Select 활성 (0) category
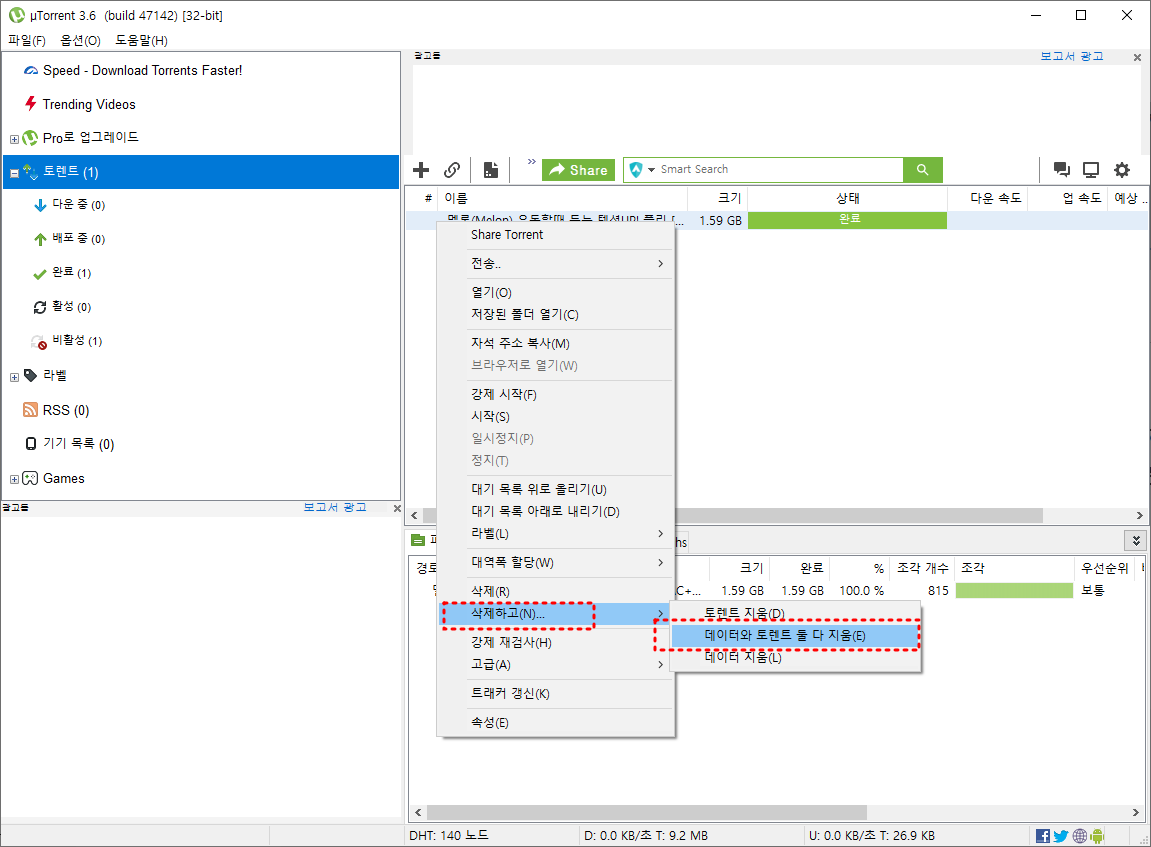The image size is (1151, 847). [x=72, y=306]
